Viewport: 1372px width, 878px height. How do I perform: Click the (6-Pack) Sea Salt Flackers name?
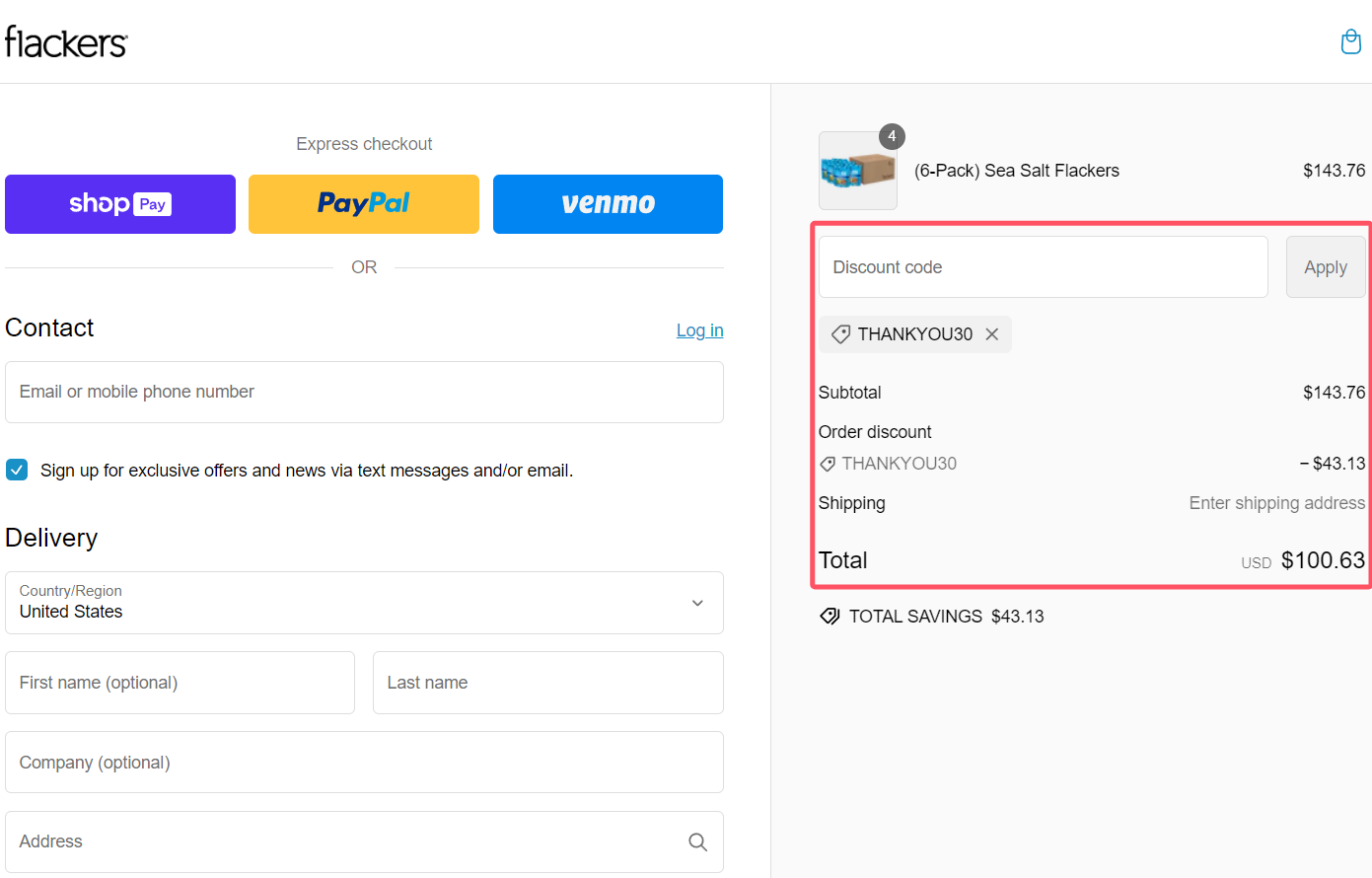1017,171
